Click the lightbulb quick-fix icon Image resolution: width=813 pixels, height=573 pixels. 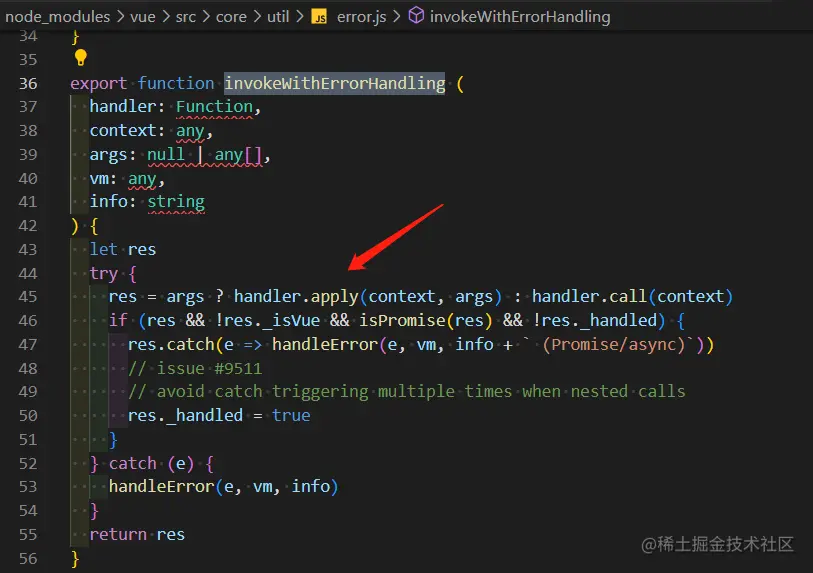coord(80,58)
